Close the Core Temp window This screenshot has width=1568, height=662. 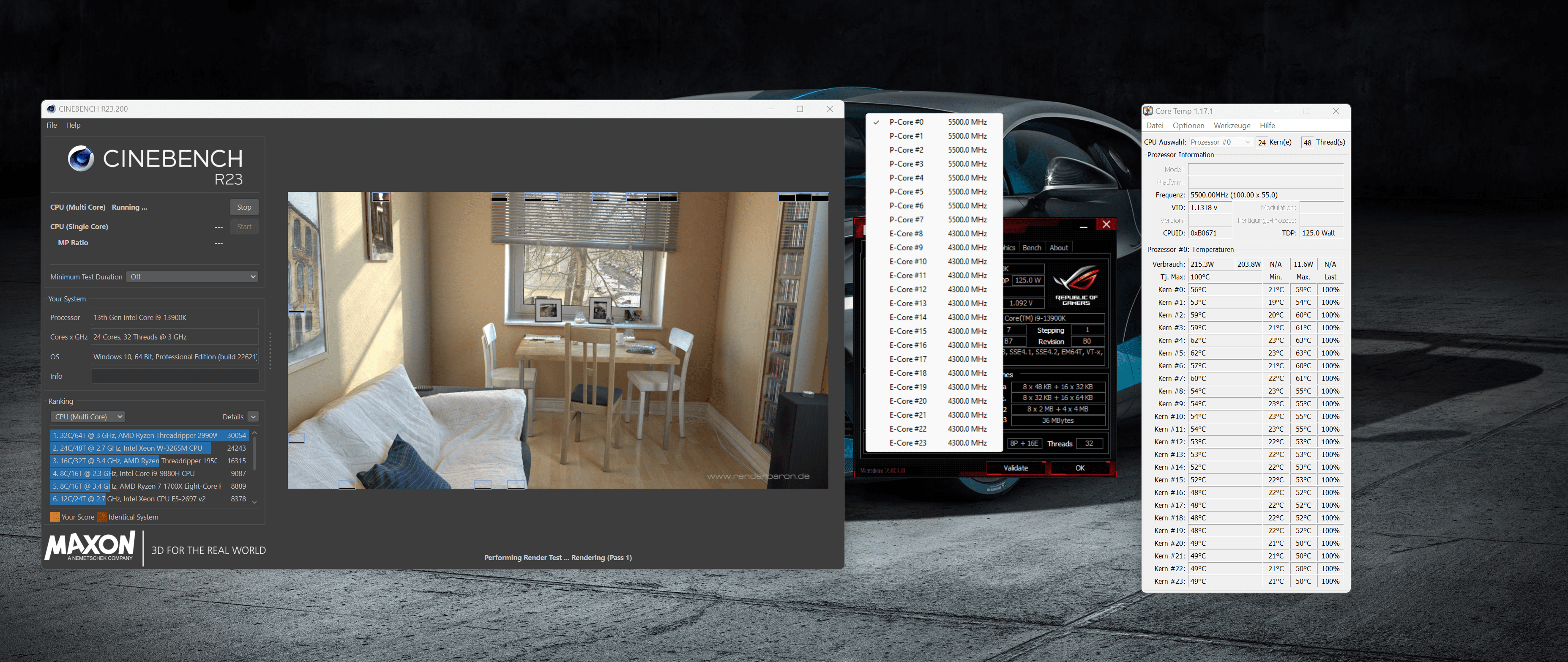(1336, 111)
